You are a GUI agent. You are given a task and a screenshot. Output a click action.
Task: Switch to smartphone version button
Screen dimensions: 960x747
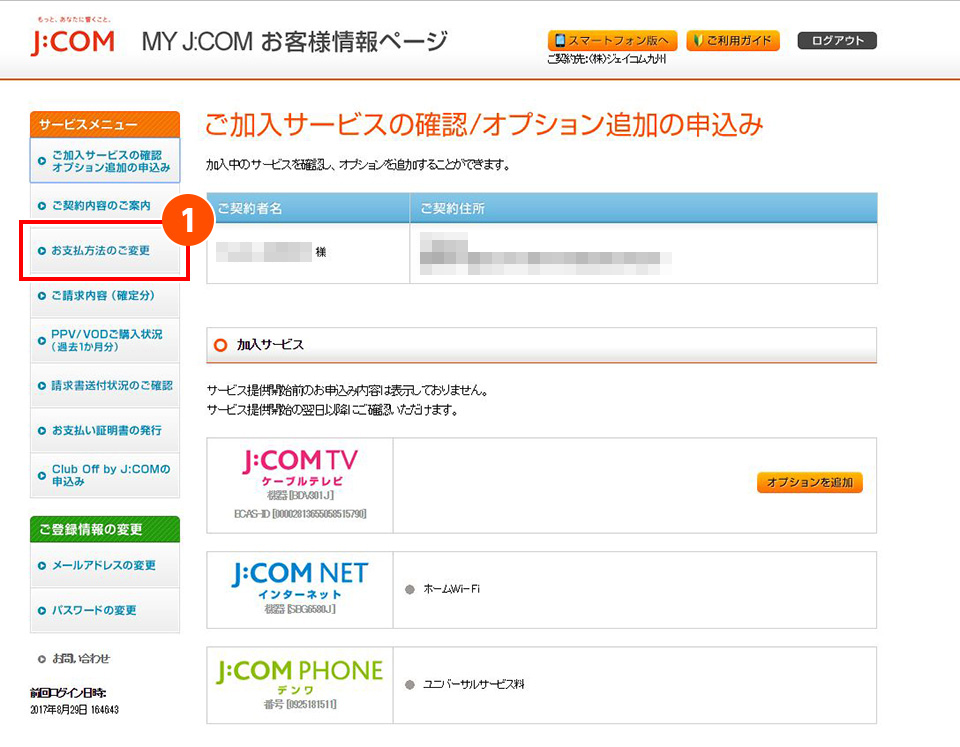click(x=612, y=41)
